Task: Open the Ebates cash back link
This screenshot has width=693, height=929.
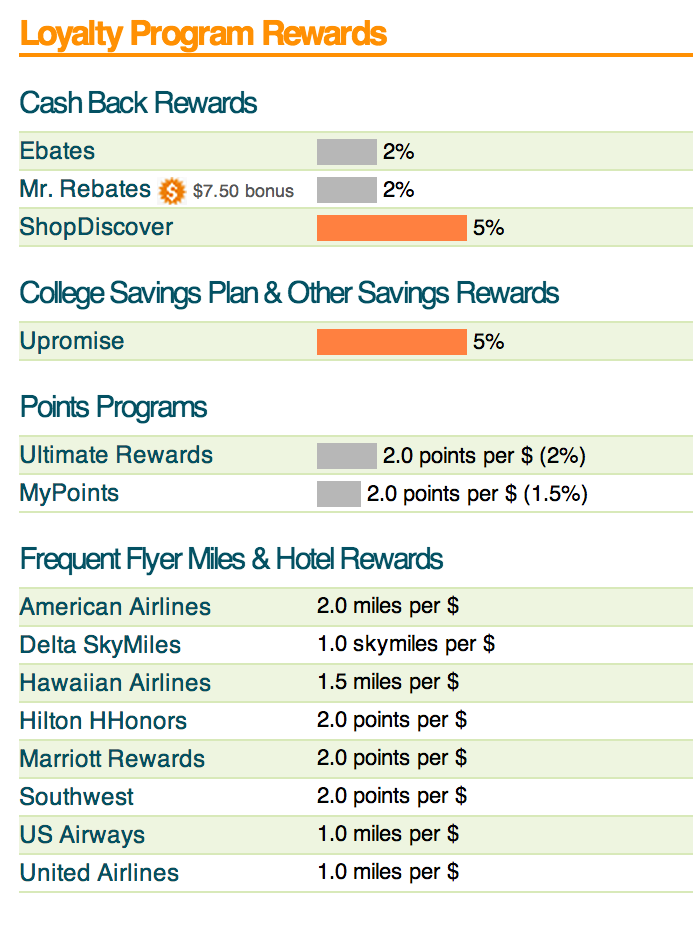Action: (57, 151)
